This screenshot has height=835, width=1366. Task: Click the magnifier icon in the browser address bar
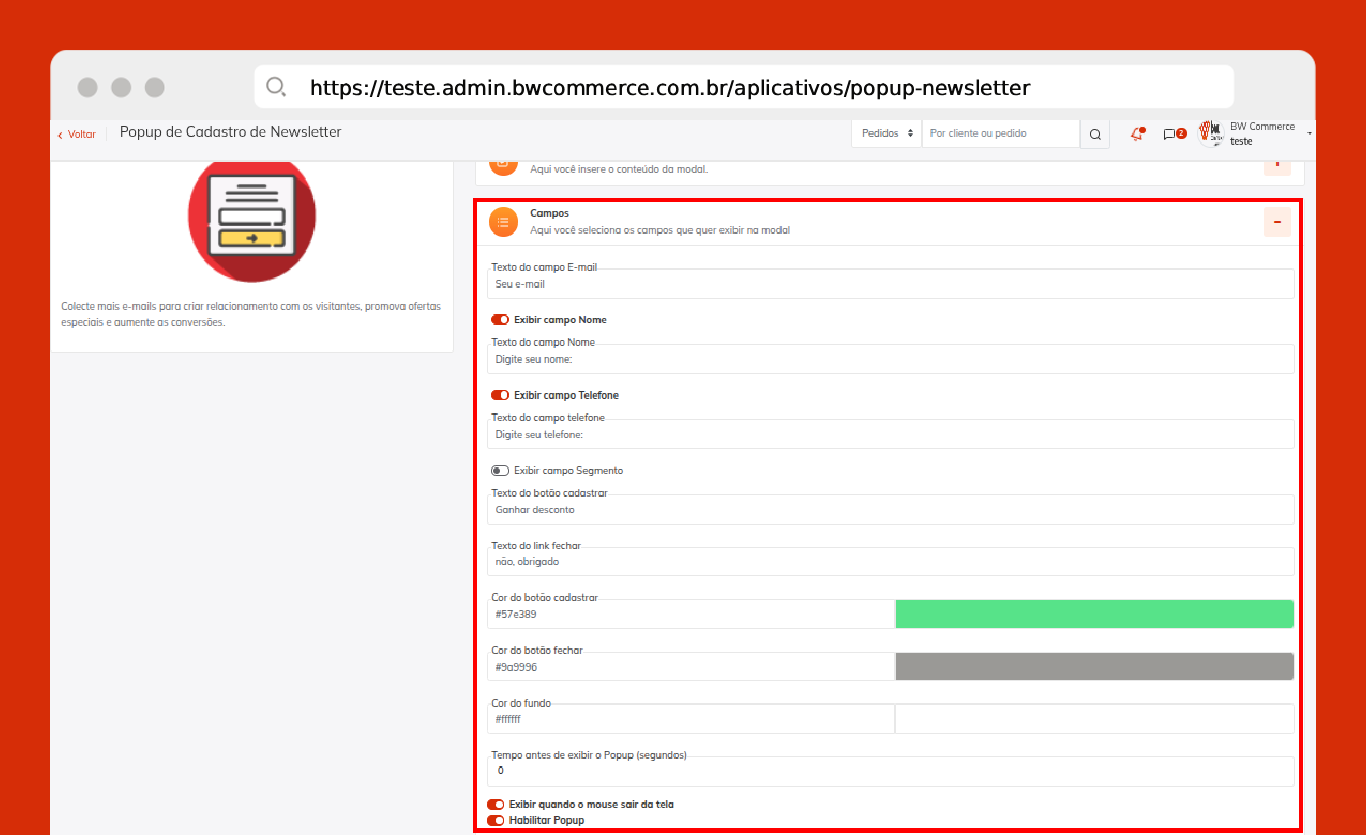(x=277, y=87)
